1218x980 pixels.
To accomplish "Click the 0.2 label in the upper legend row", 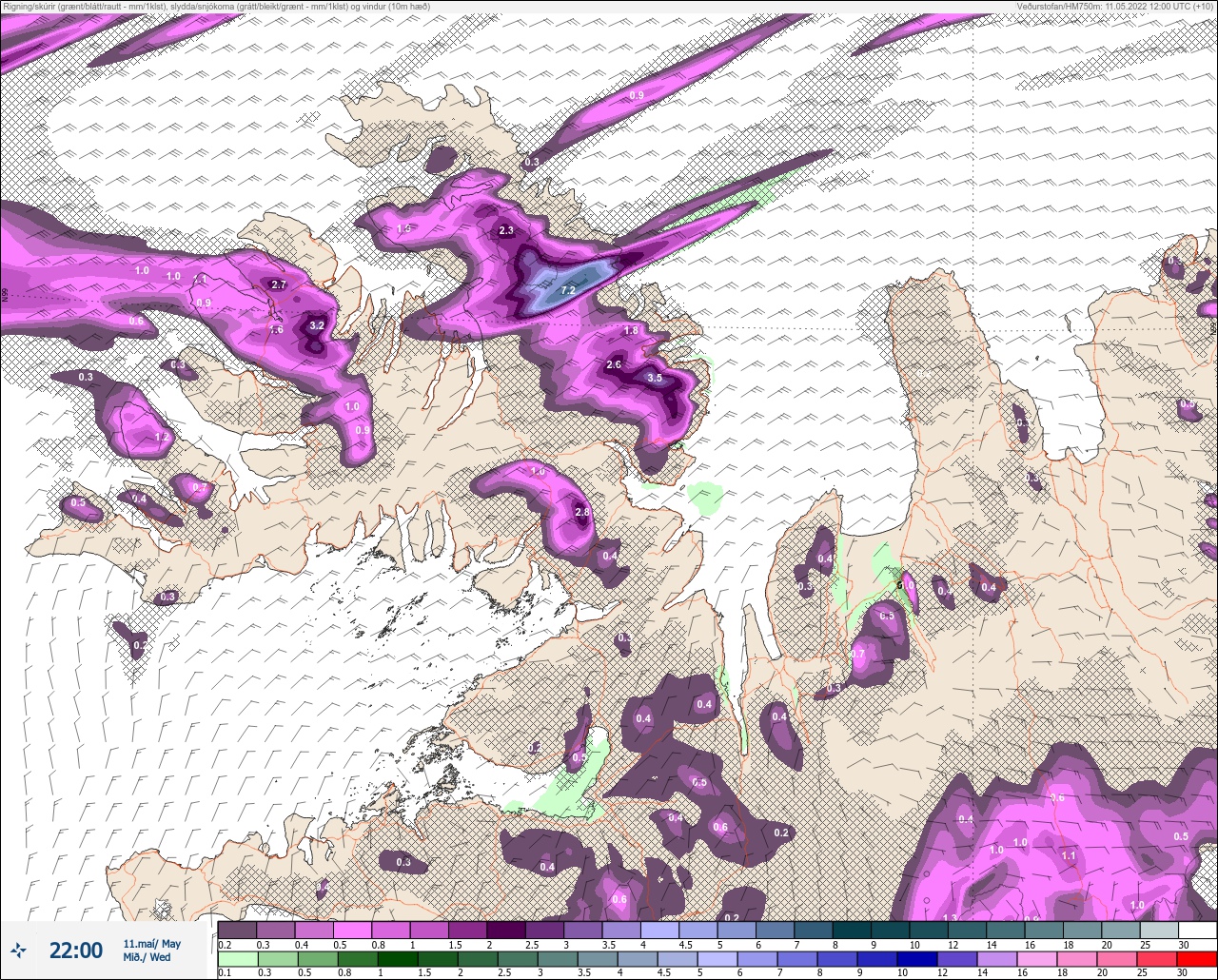I will point(225,945).
